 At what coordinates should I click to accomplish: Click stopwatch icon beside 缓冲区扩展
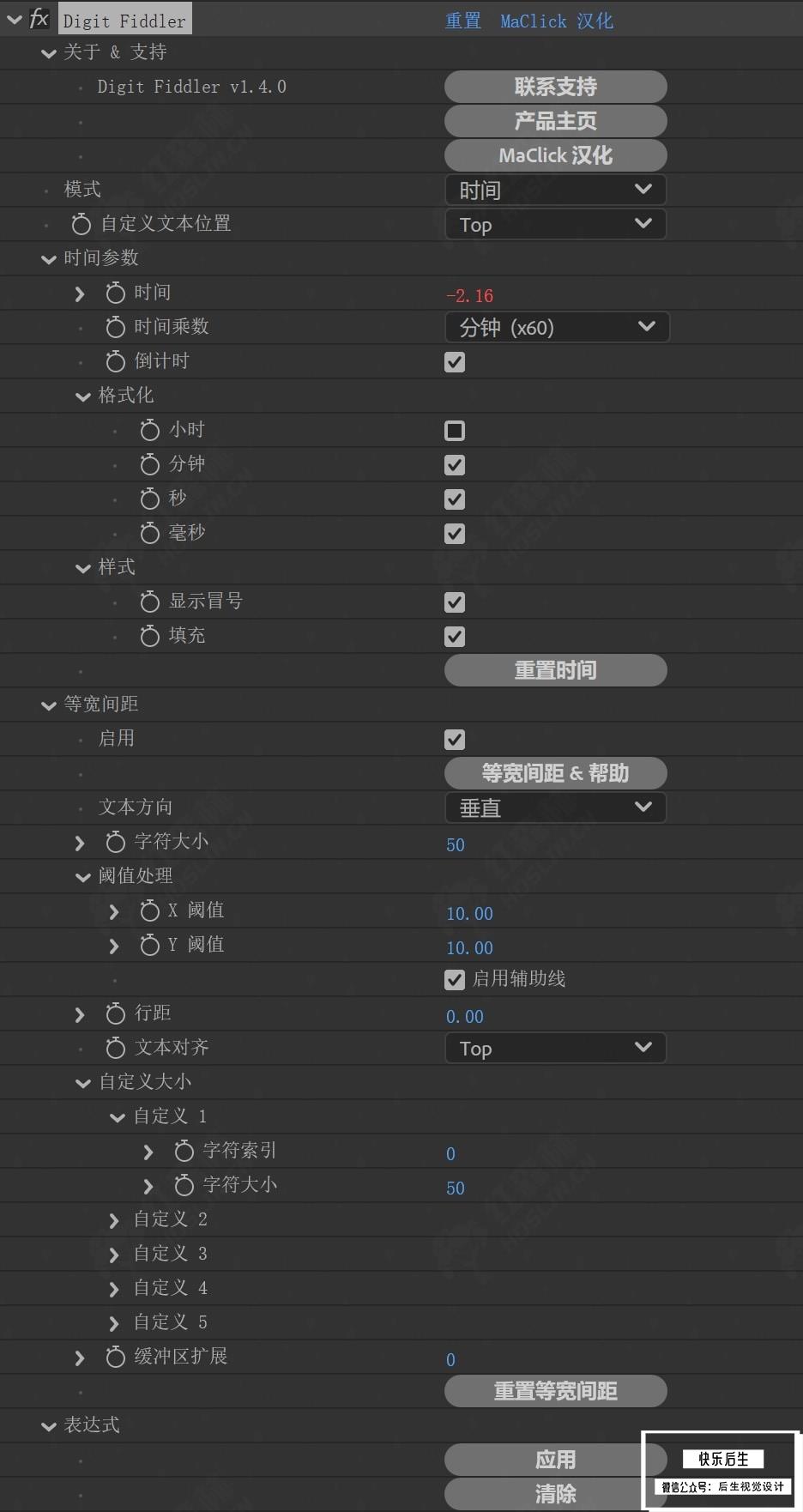[115, 1357]
